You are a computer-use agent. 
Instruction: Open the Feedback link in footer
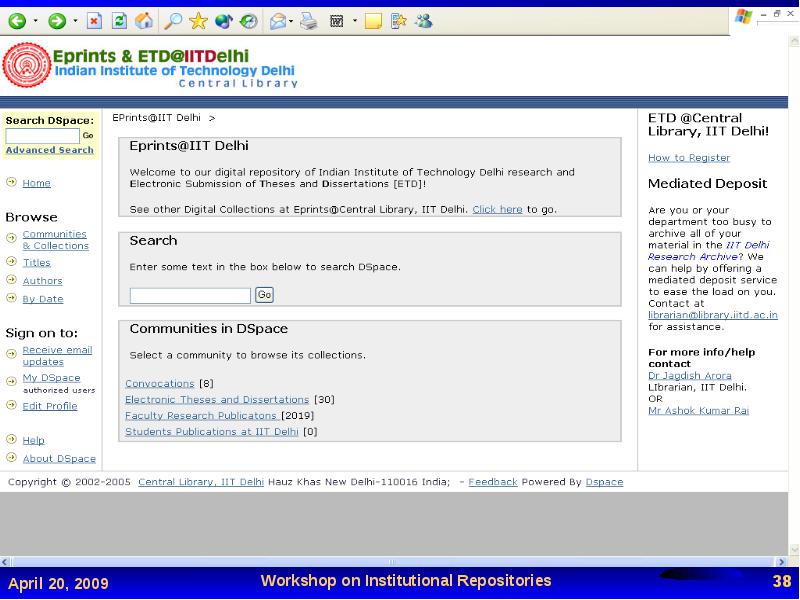[493, 482]
